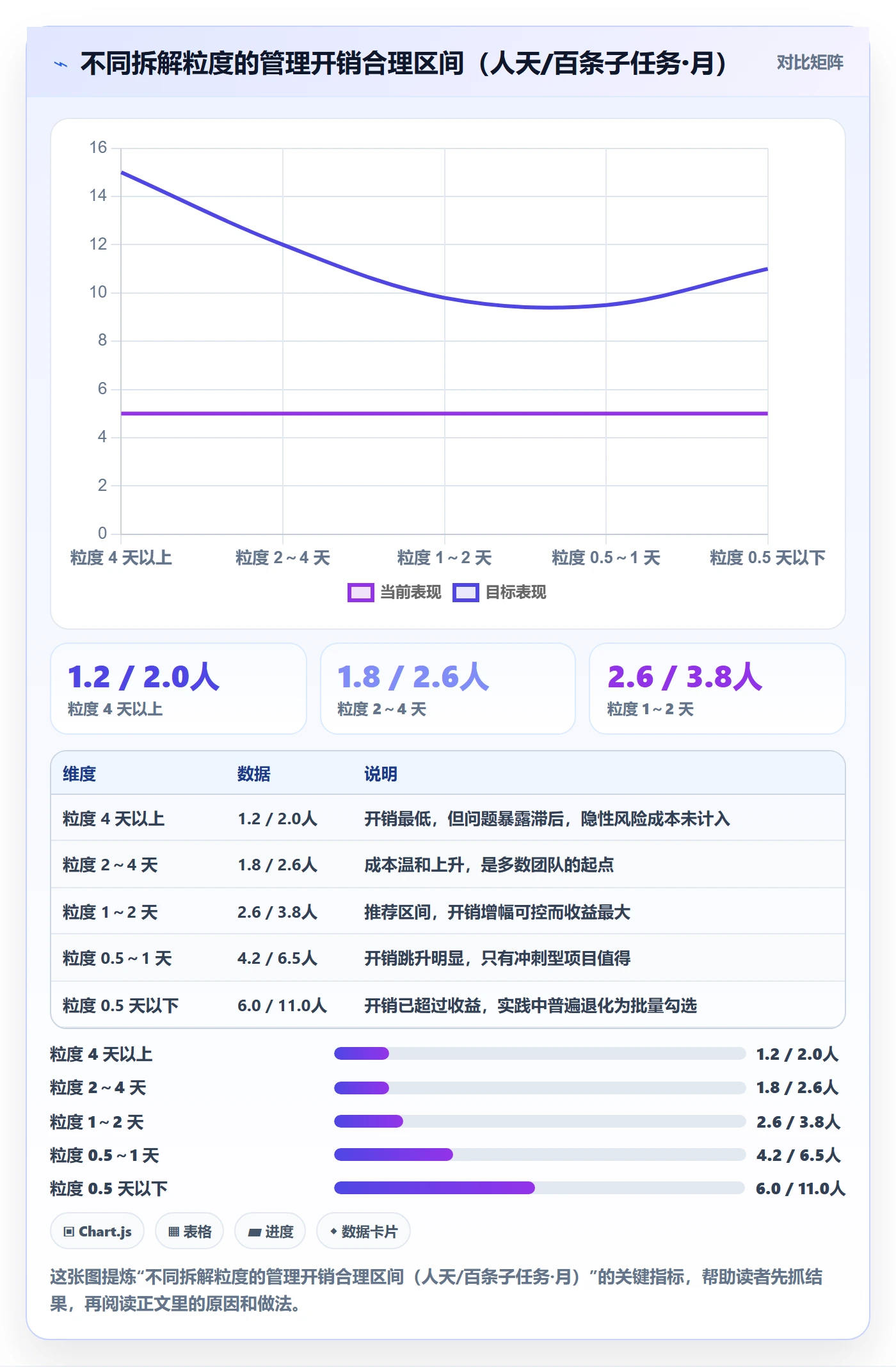The width and height of the screenshot is (896, 1367).
Task: Click the 对比矩阵 label in header
Action: [x=810, y=63]
